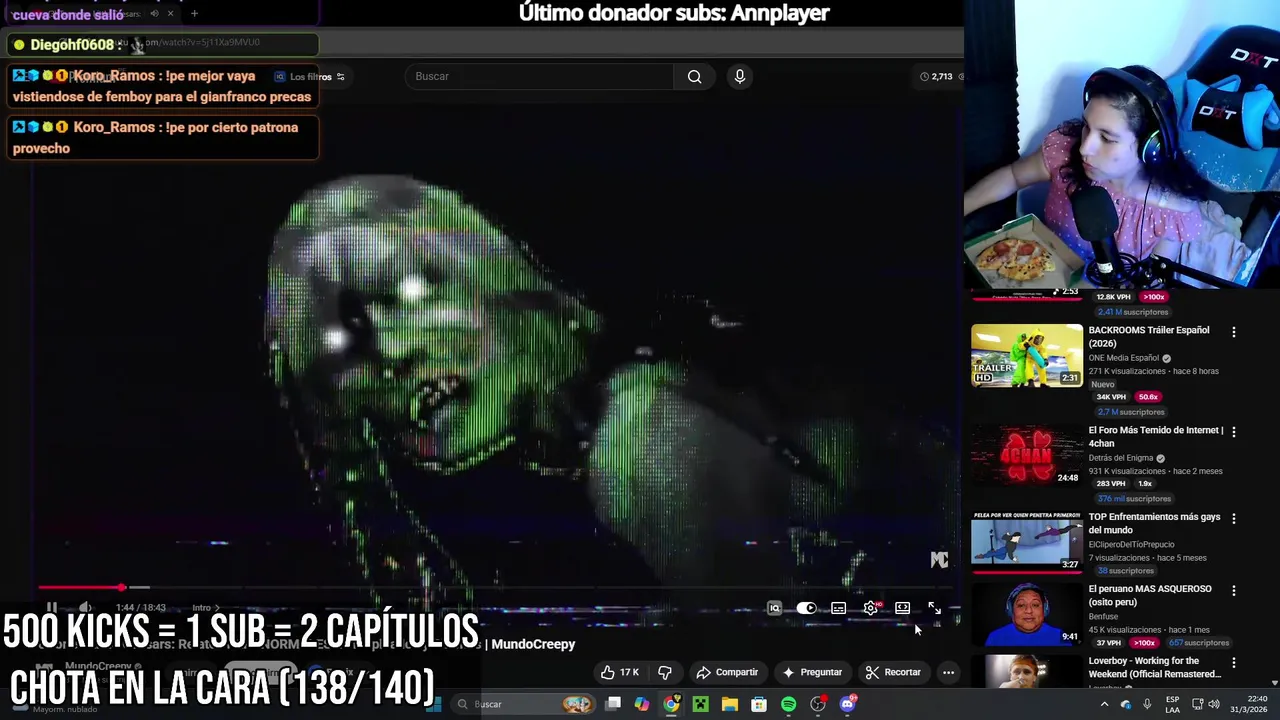Open the IQ extension icon in player
This screenshot has height=720, width=1280.
coord(774,608)
